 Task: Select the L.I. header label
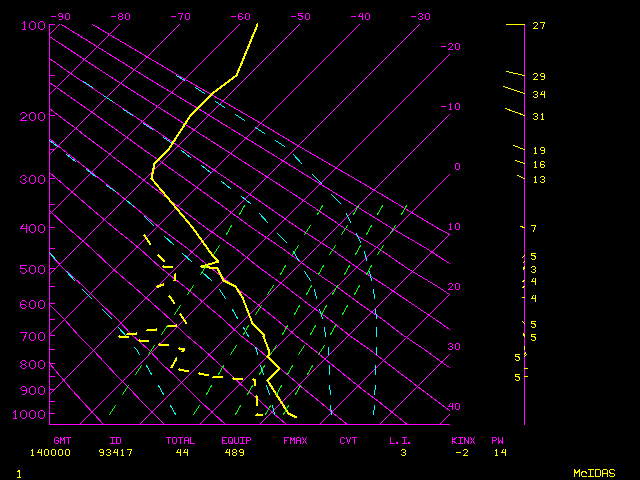pos(400,440)
